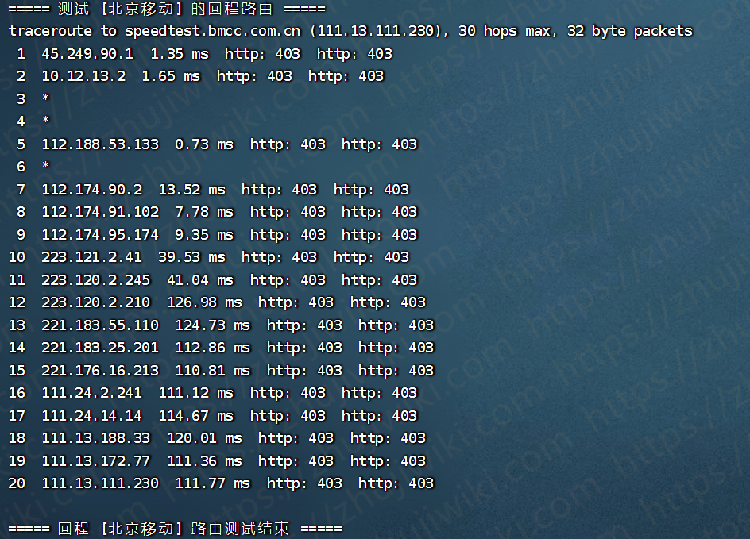The width and height of the screenshot is (750, 539).
Task: Click hop 2 IP 10.12.13.2
Action: click(x=84, y=76)
